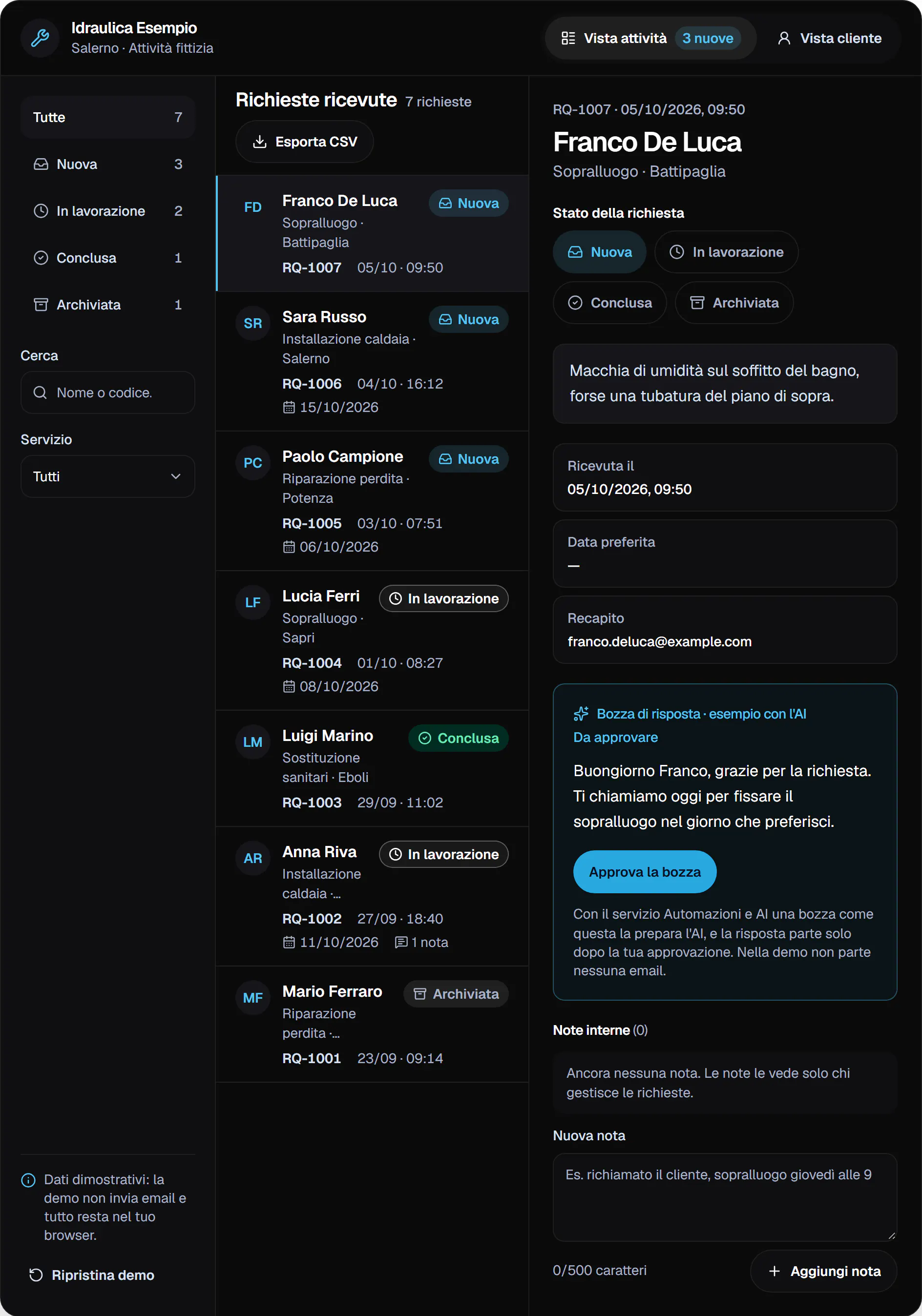Set request status to In lavorazione
Image resolution: width=922 pixels, height=1316 pixels.
726,252
